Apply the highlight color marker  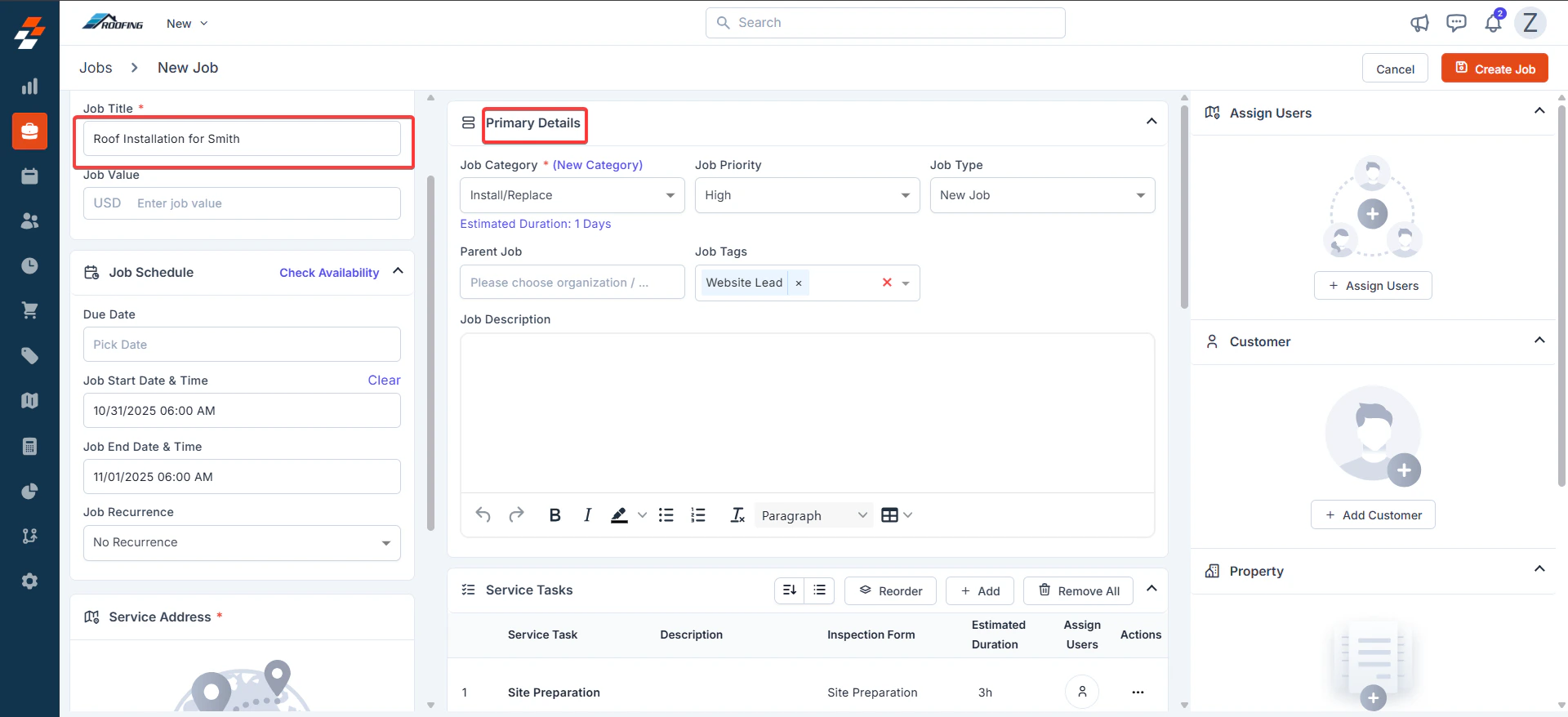pyautogui.click(x=620, y=515)
